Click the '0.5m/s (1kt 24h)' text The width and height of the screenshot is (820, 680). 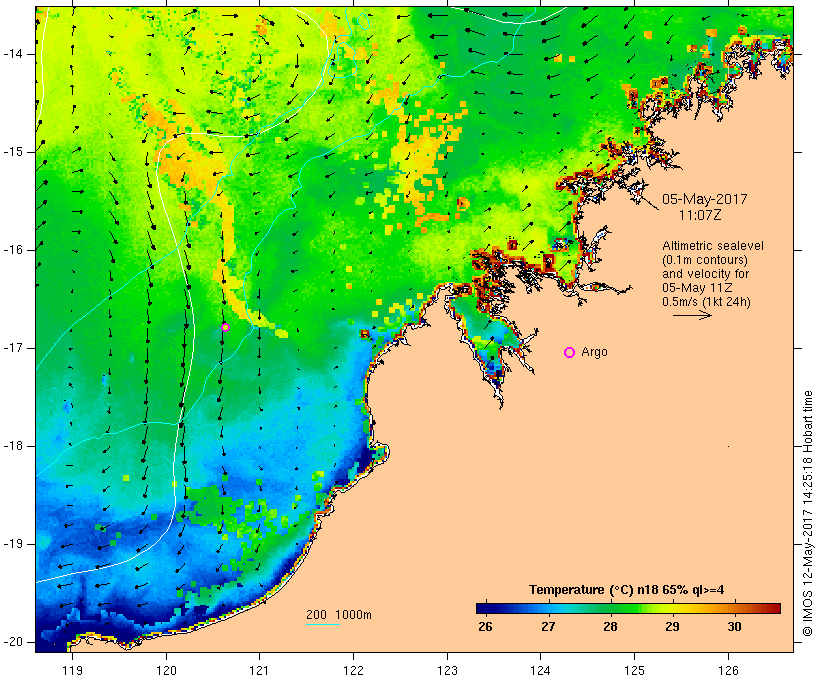click(706, 302)
